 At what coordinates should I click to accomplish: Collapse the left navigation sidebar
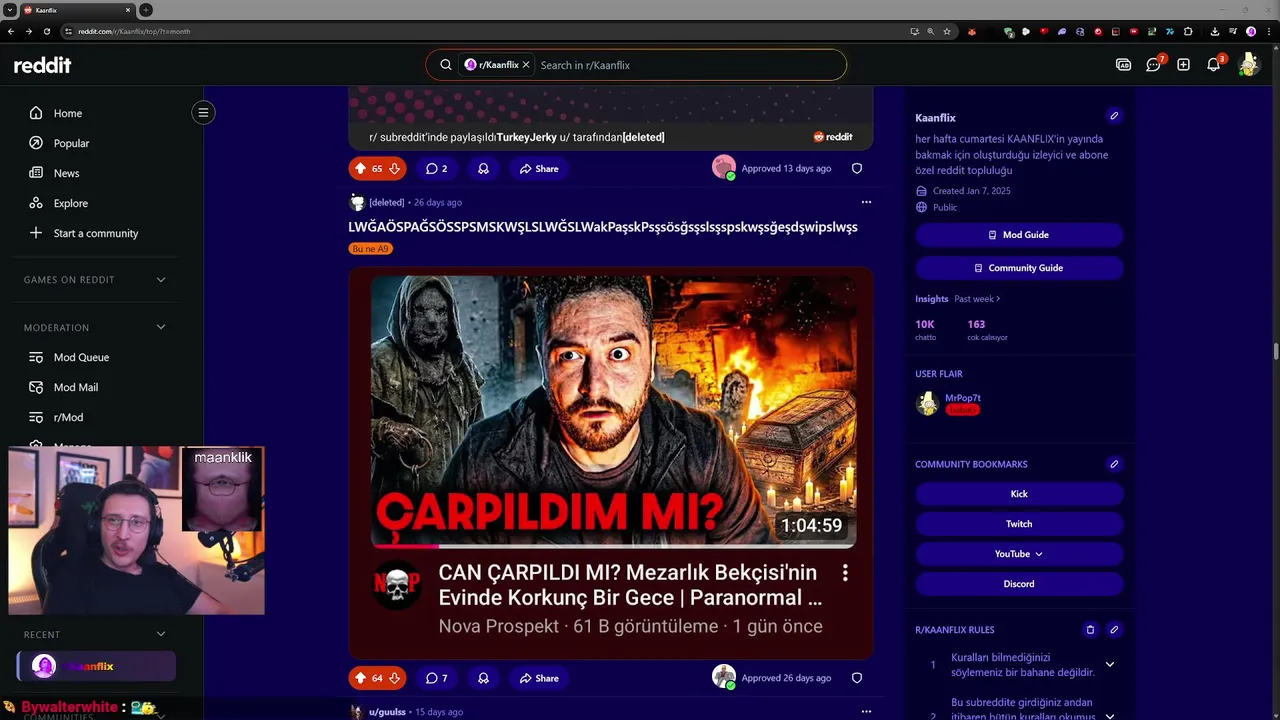click(x=203, y=112)
